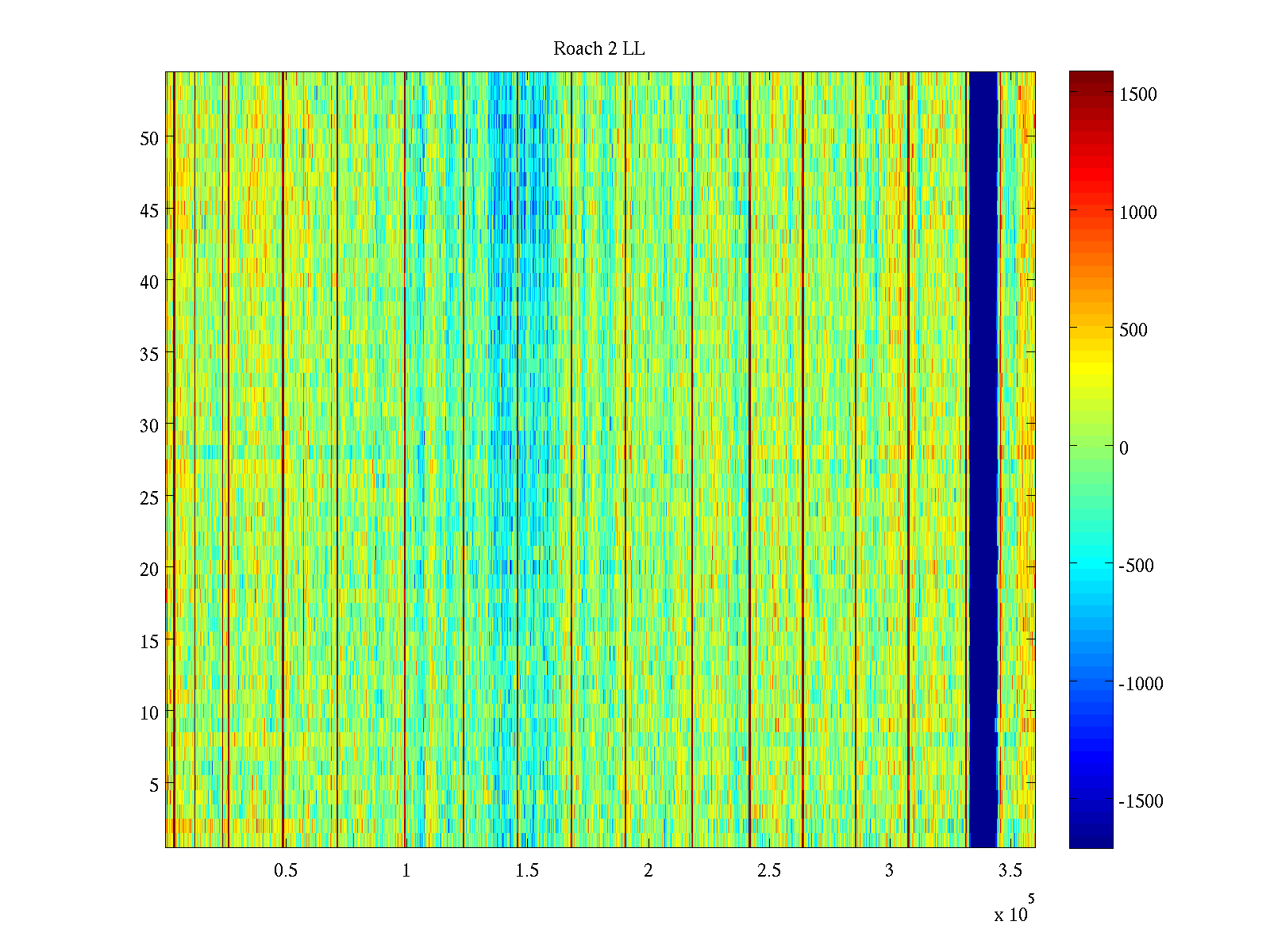
Task: Click the plot title 'Roach 2 LL'
Action: [x=598, y=49]
